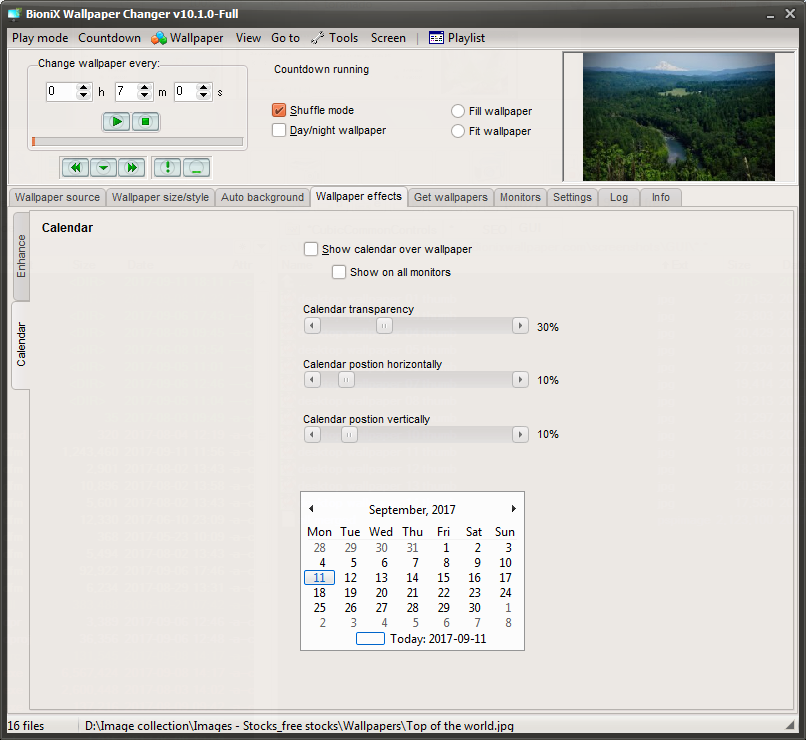Select September 30 in calendar
The width and height of the screenshot is (806, 740).
[x=474, y=607]
